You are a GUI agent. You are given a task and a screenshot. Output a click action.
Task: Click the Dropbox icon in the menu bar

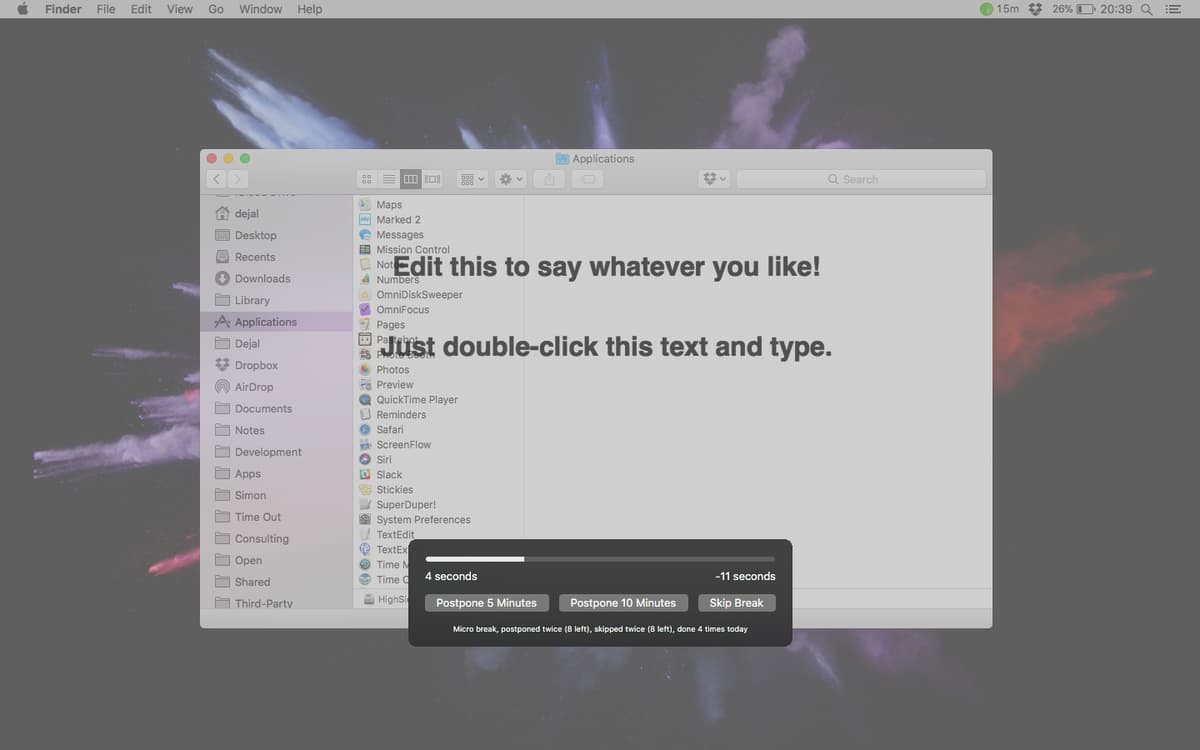pos(1035,9)
